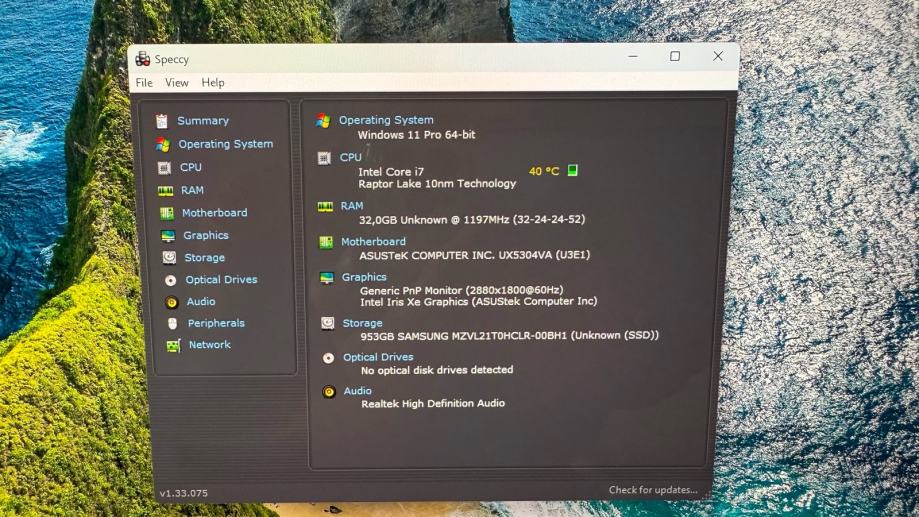Click the Motherboard icon in summary pane
The image size is (919, 517).
pyautogui.click(x=326, y=242)
